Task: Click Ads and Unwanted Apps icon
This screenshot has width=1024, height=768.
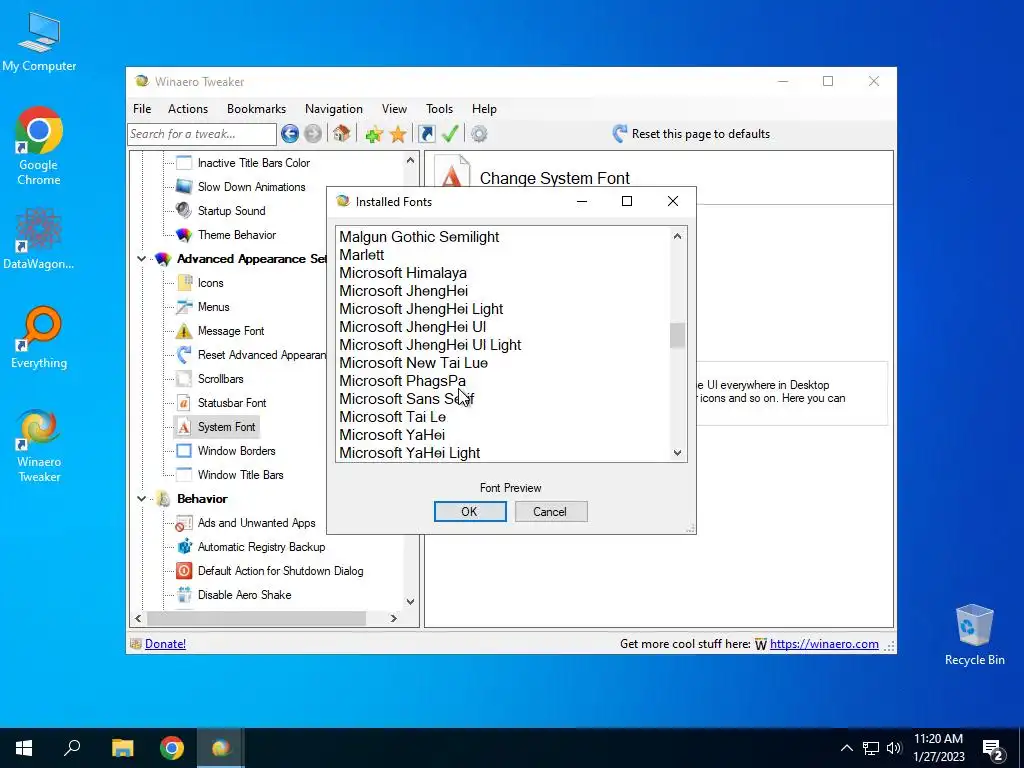Action: [x=184, y=523]
